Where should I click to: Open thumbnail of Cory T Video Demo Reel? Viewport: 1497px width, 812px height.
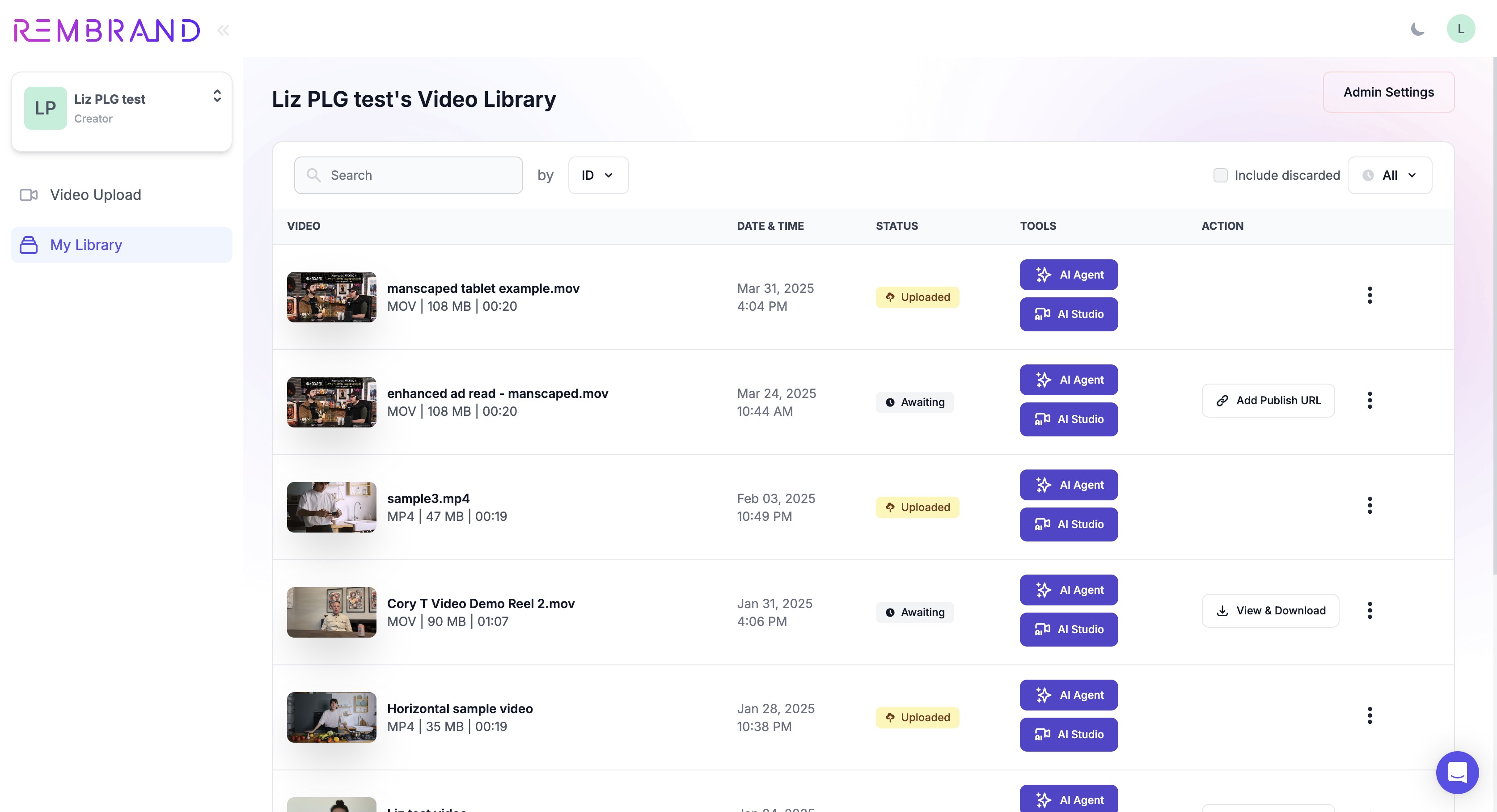tap(331, 613)
